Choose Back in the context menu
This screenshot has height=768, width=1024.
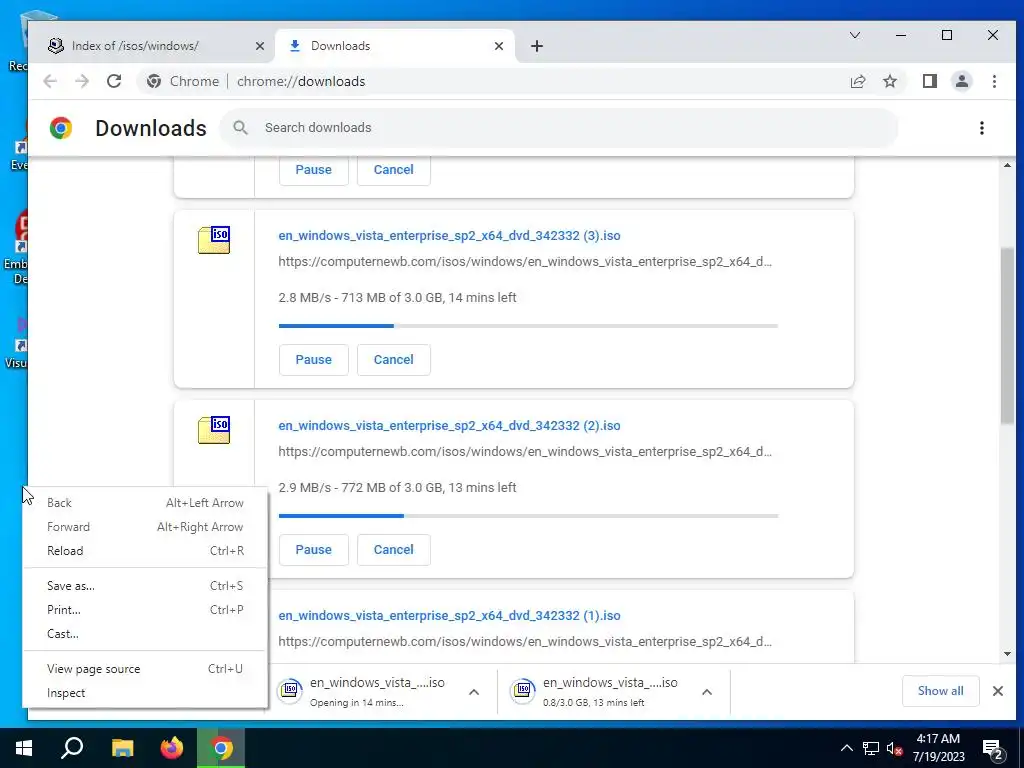point(145,503)
